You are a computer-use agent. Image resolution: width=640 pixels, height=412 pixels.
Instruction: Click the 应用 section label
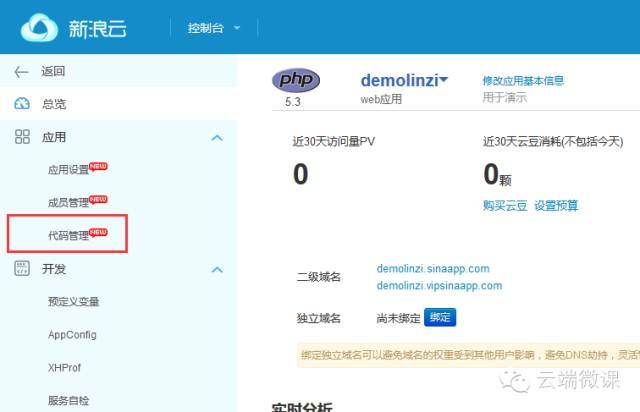[x=54, y=137]
